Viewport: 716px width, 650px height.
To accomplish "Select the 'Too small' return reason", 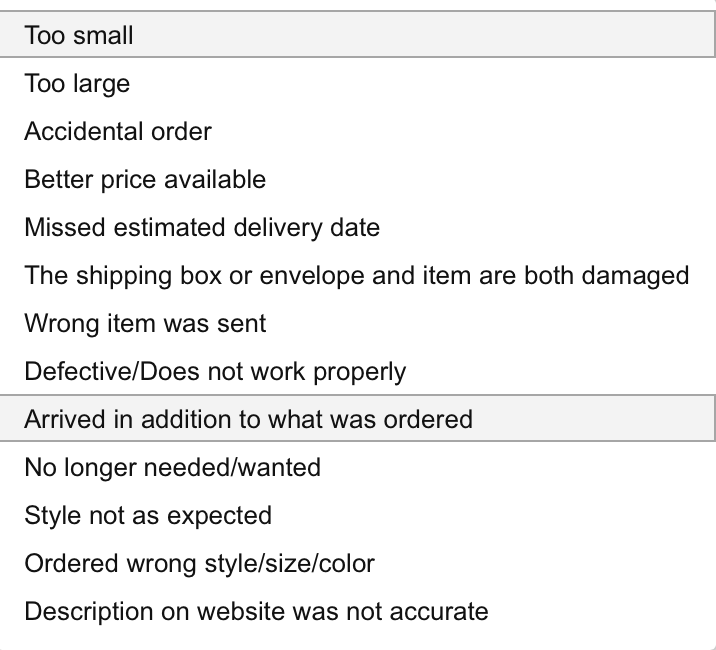I will (80, 36).
